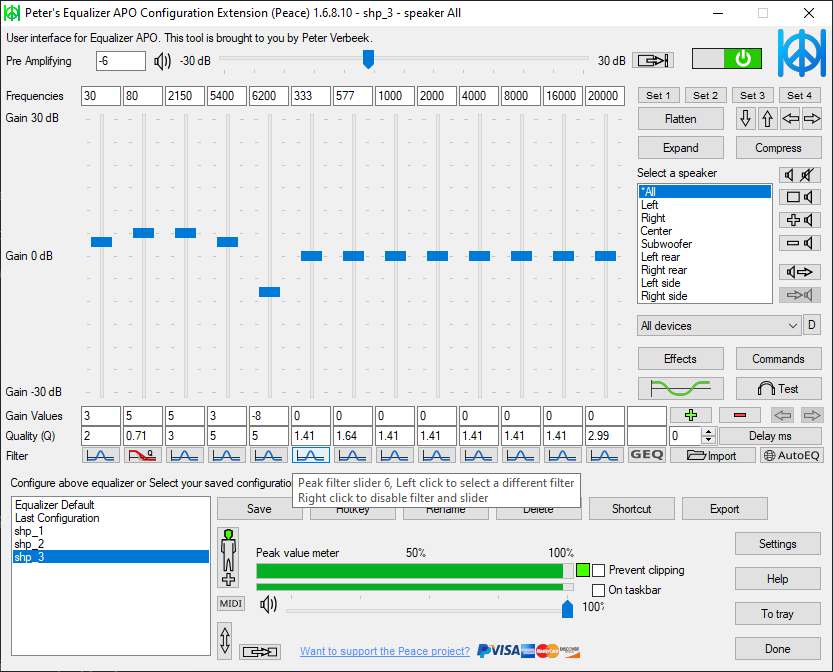Click the Compress button
Screen dimensions: 833x672
point(778,148)
